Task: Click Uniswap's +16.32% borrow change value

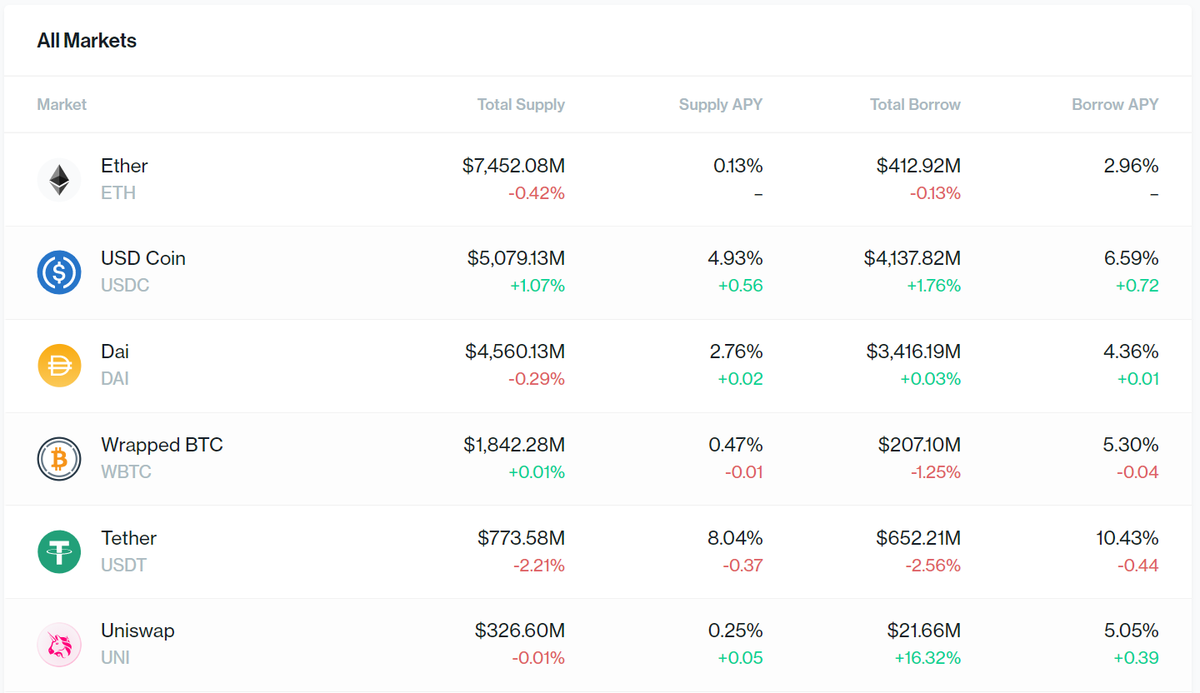Action: click(x=927, y=657)
